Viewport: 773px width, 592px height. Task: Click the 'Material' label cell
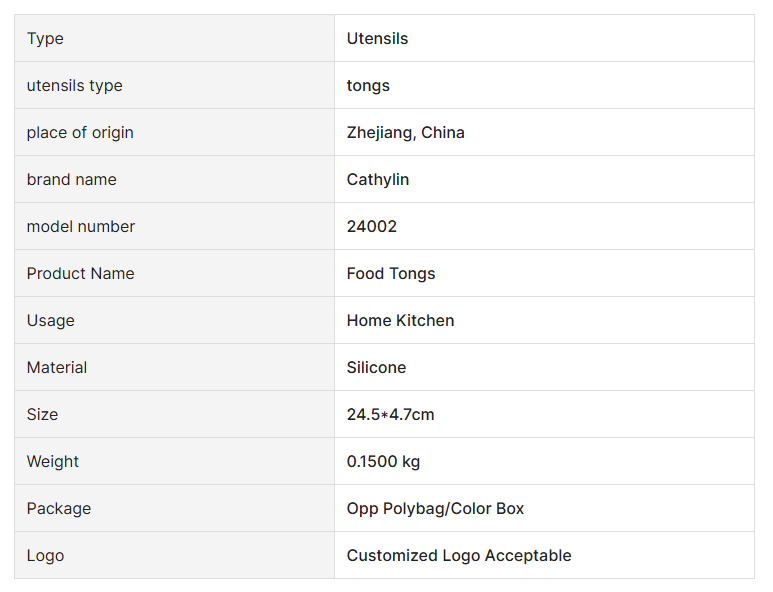(57, 368)
